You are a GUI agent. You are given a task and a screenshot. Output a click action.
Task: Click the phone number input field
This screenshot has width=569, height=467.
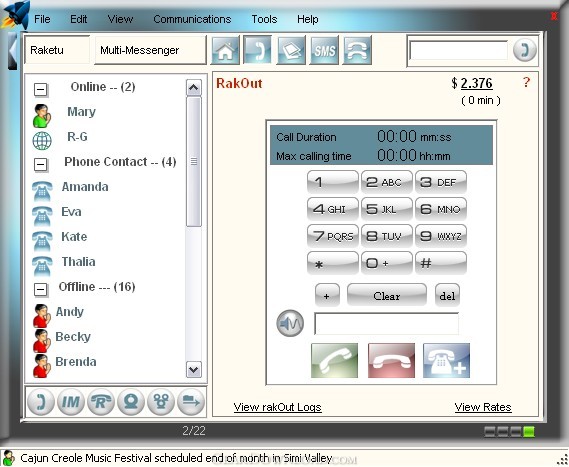click(x=386, y=323)
